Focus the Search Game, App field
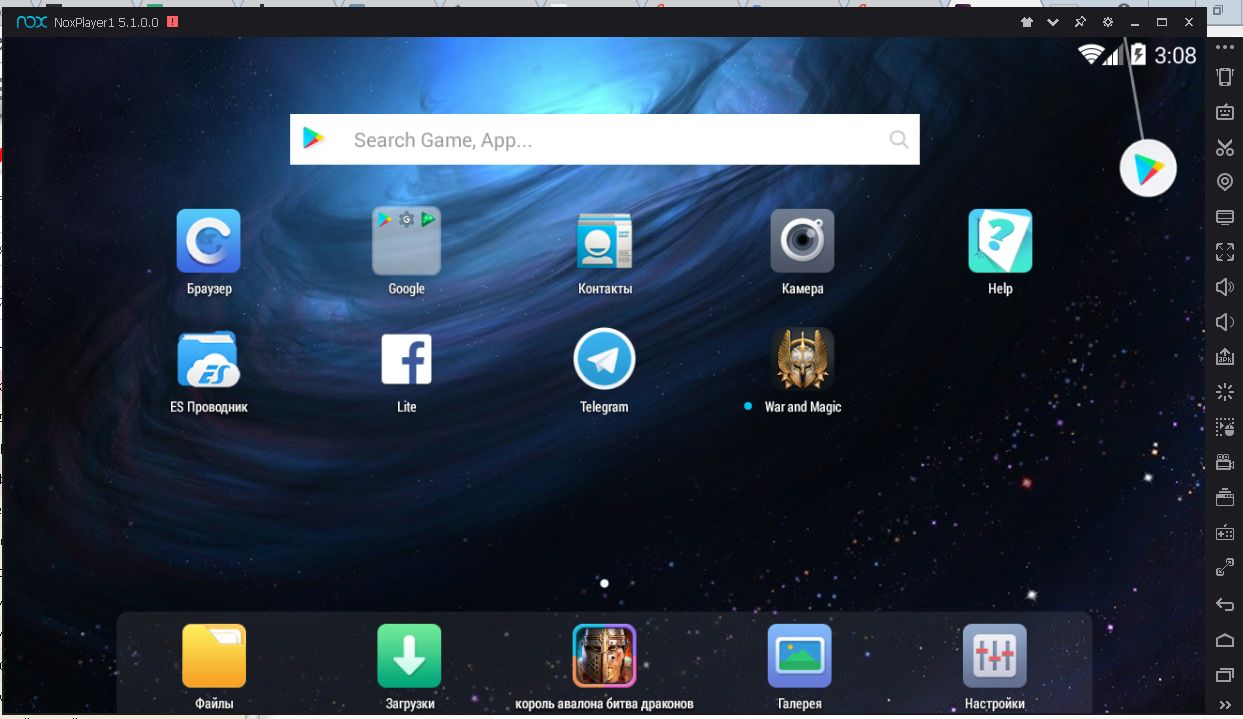Image resolution: width=1243 pixels, height=719 pixels. (x=604, y=139)
